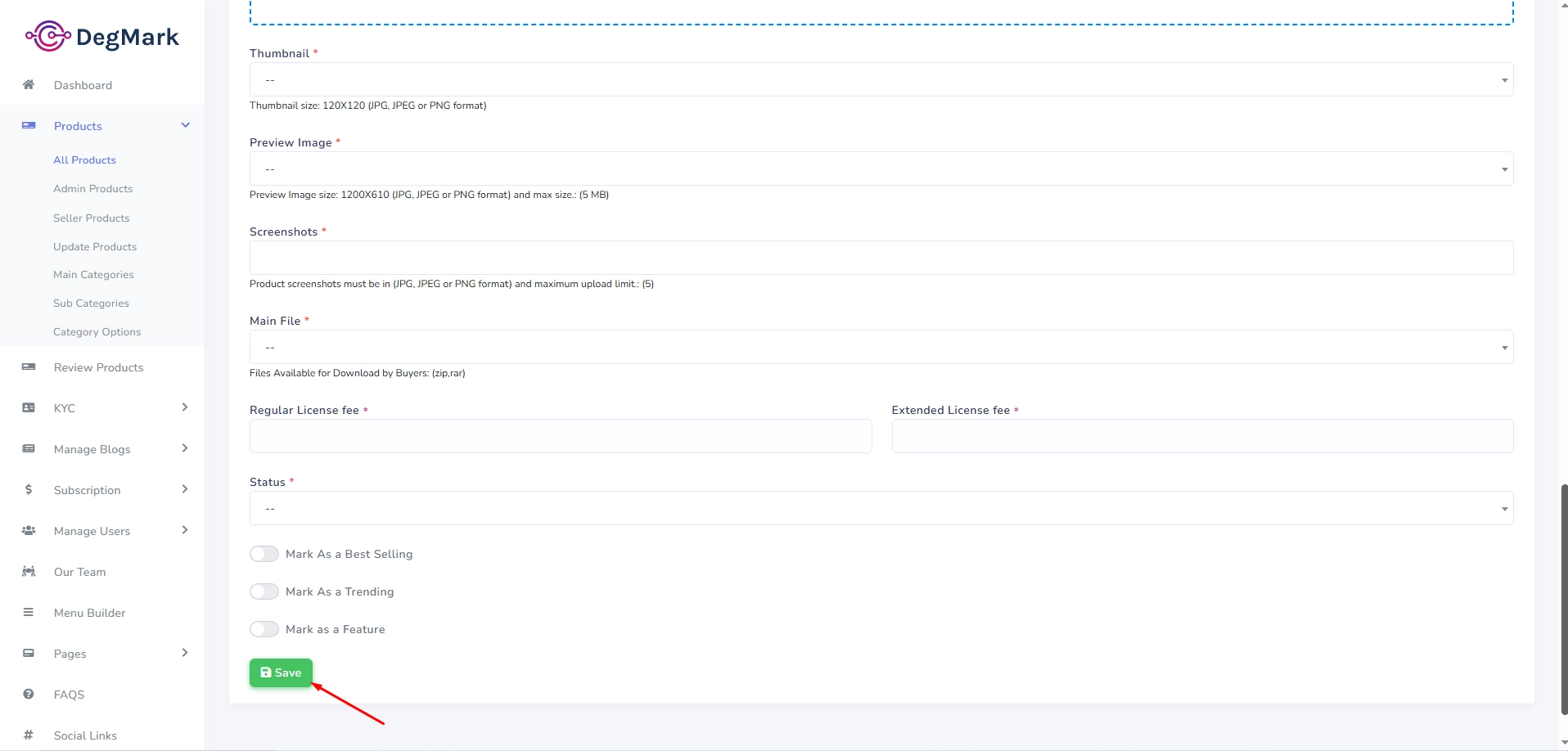Go to Main Categories submenu item
Screen dimensions: 1568x751
pos(93,275)
